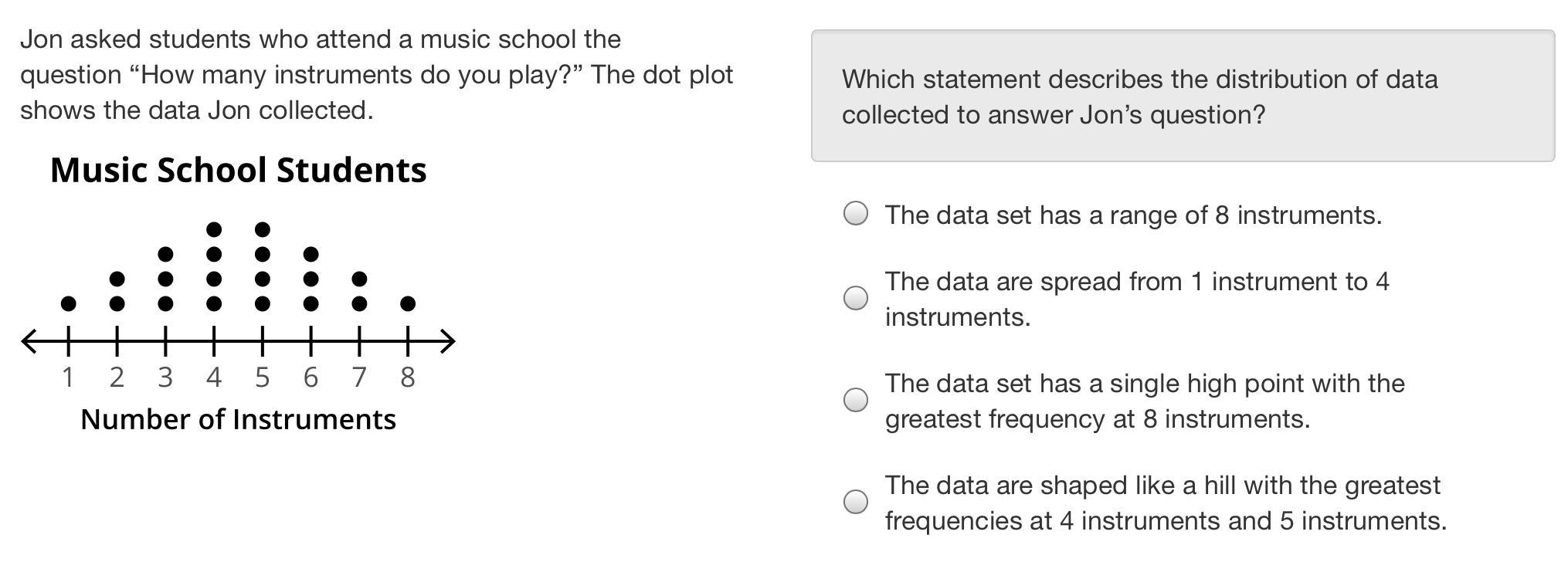Click the left arrowhead of the number line
This screenshot has height=562, width=1568.
pyautogui.click(x=29, y=340)
